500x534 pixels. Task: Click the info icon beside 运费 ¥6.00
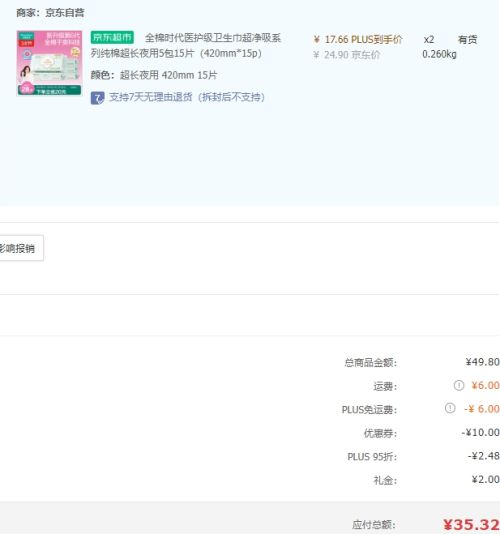tap(459, 386)
